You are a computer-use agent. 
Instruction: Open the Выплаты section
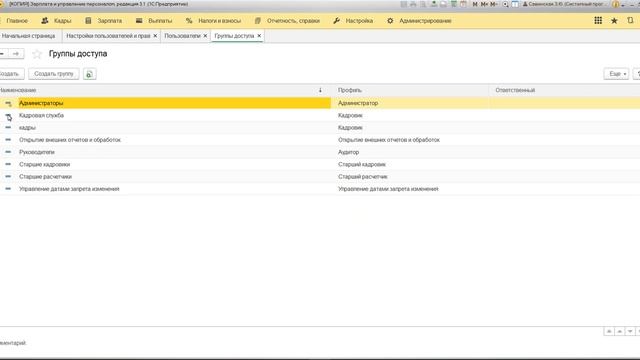[x=160, y=20]
